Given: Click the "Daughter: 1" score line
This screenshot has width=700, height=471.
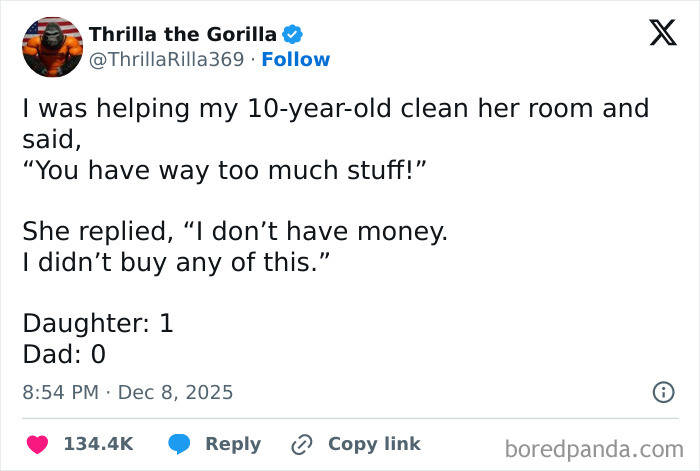Looking at the screenshot, I should point(99,324).
